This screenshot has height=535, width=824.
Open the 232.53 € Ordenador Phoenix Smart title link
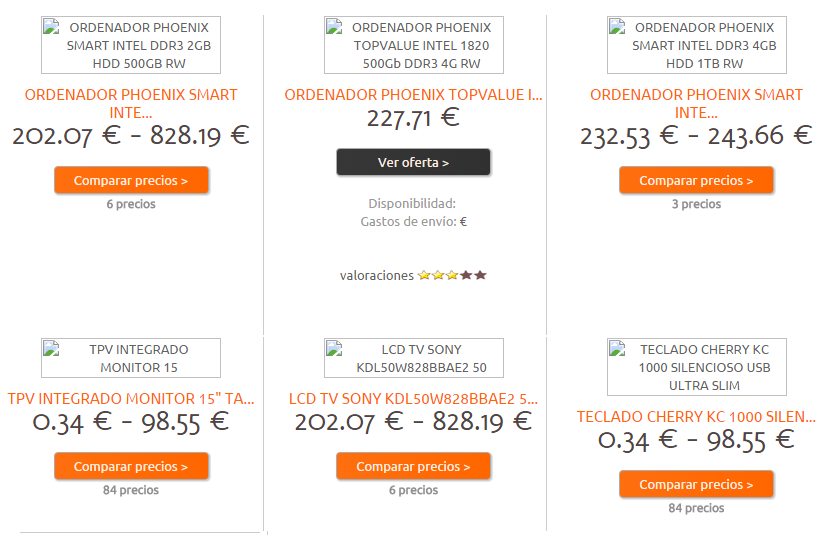click(696, 104)
